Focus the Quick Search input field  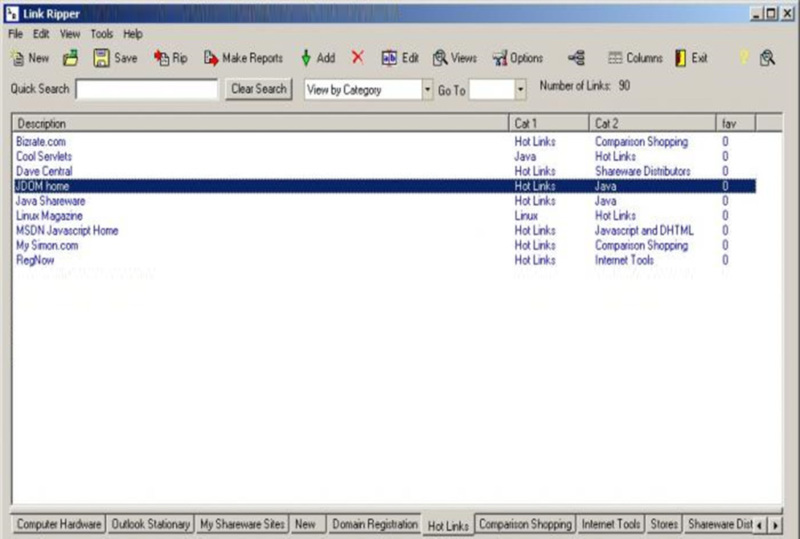click(146, 89)
